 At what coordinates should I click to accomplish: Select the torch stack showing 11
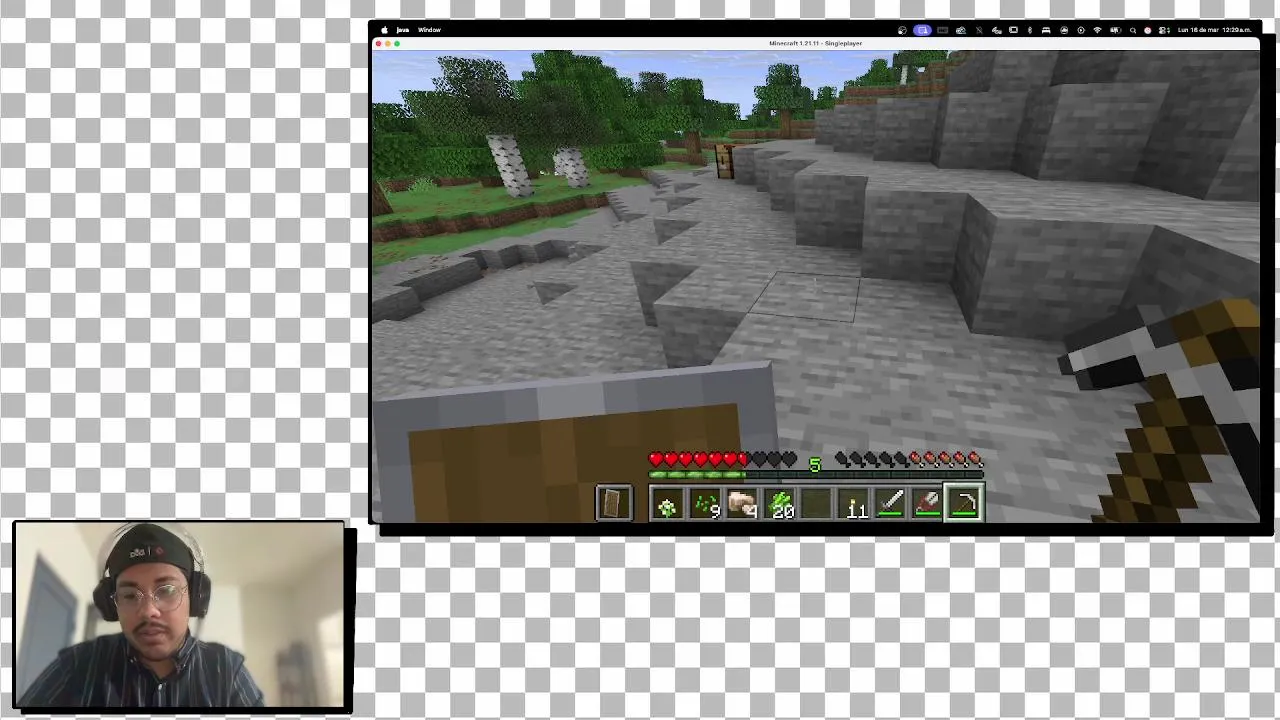click(x=854, y=502)
